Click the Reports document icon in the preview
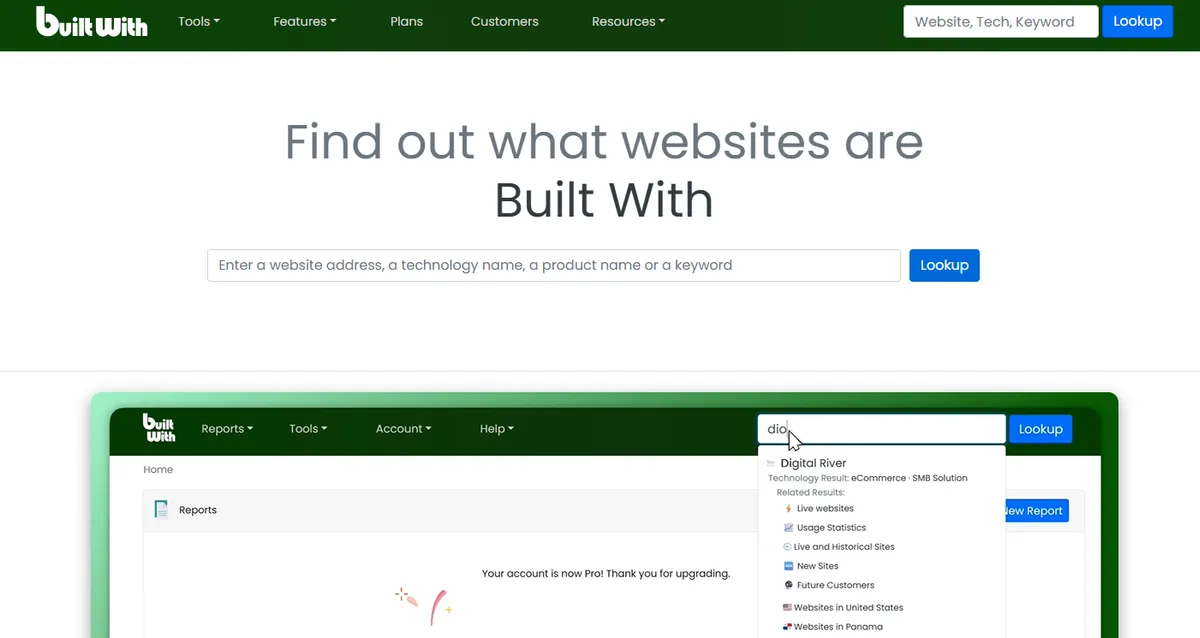Screen dimensions: 1200x638 point(161,510)
